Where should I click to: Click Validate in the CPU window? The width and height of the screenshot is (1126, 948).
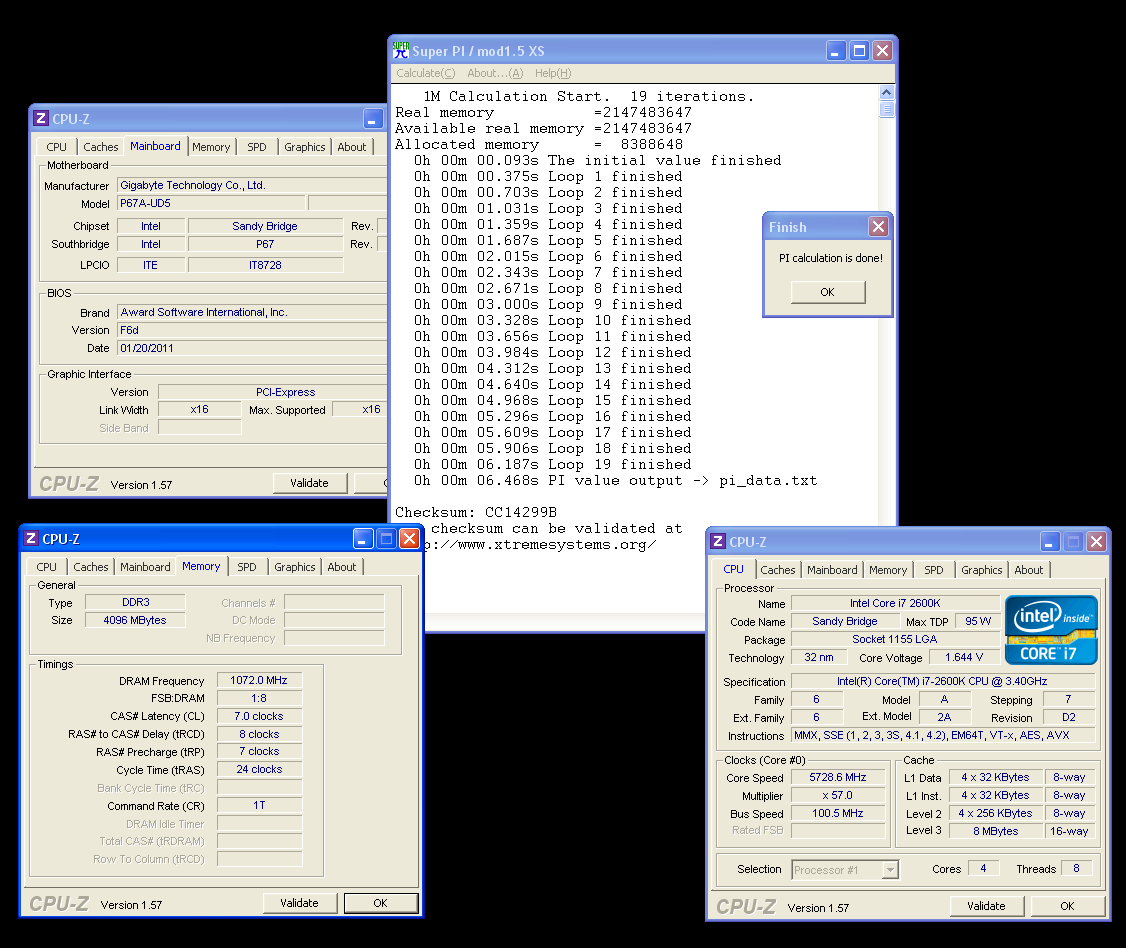coord(986,906)
